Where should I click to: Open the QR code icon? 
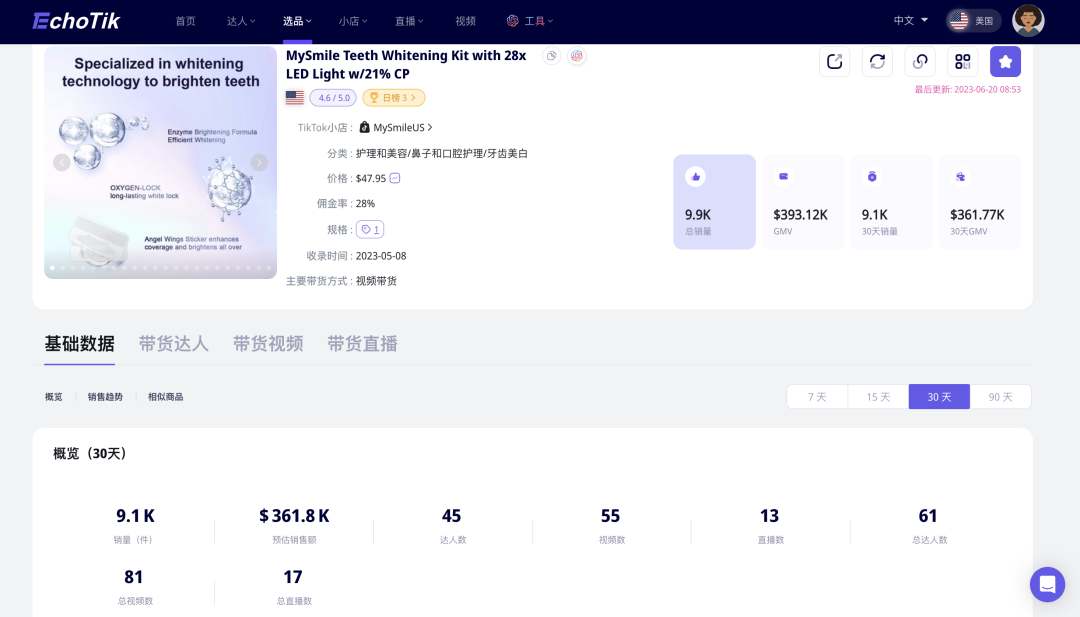[x=962, y=61]
